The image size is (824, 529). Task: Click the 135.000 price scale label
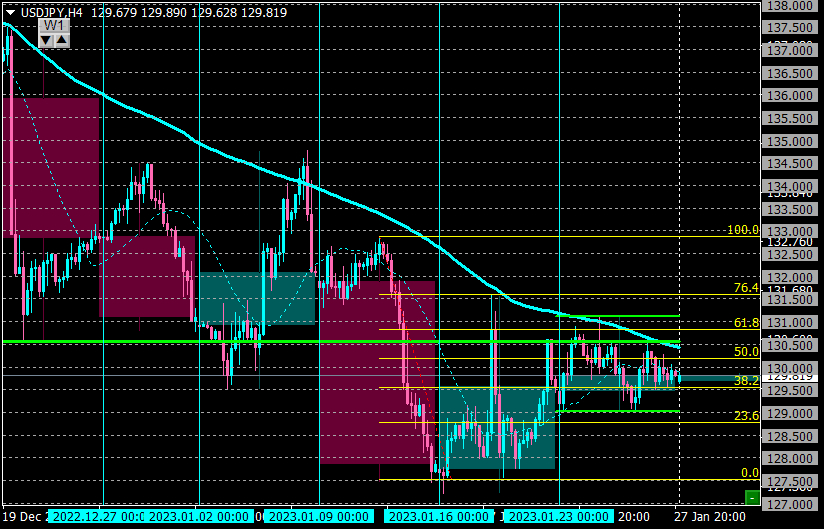coord(790,141)
